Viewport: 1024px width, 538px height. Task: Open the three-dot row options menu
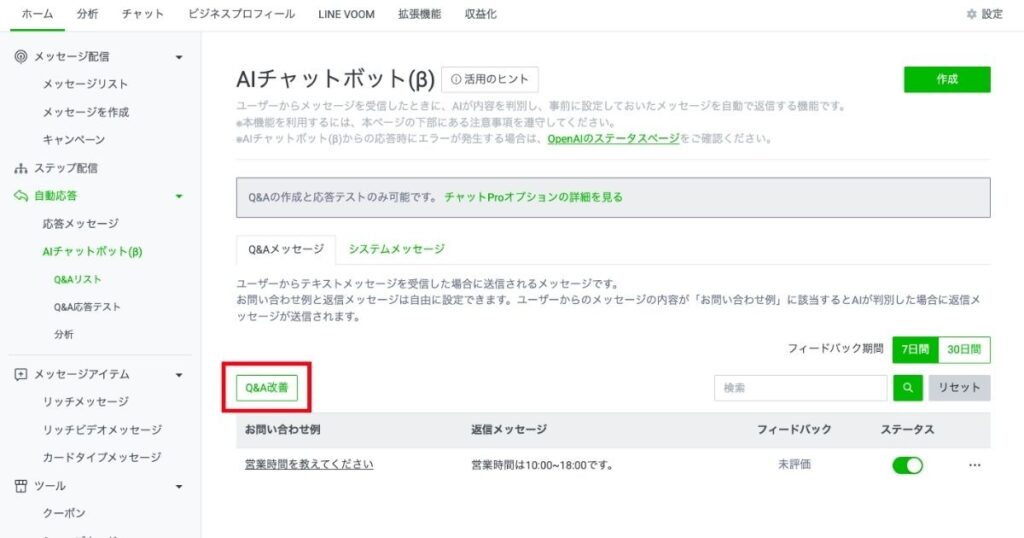click(975, 465)
